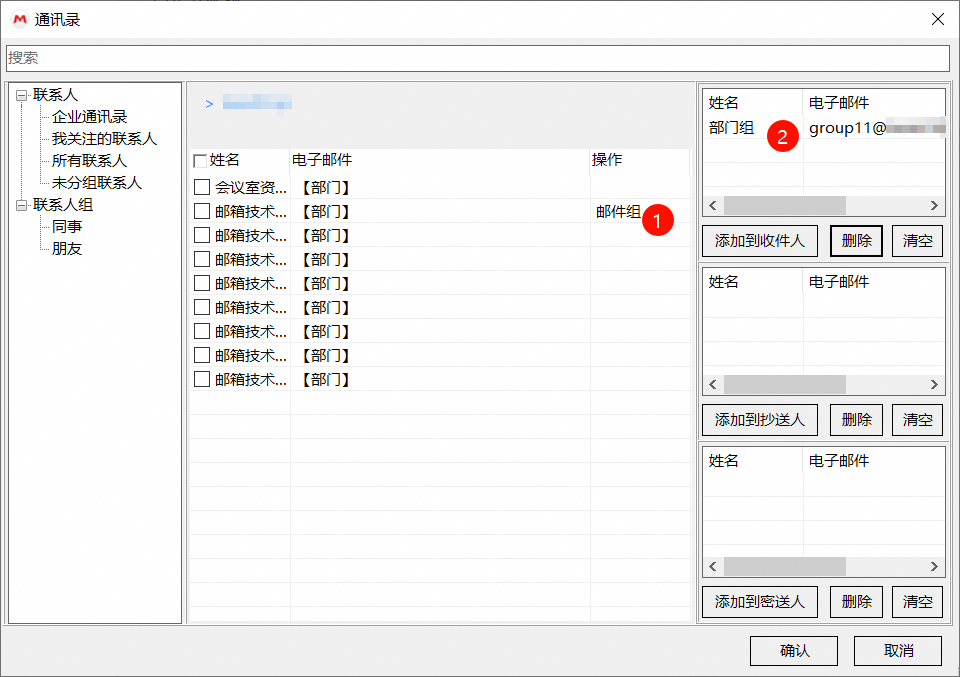The height and width of the screenshot is (677, 960).
Task: Select 未分组联系人 node
Action: point(94,181)
